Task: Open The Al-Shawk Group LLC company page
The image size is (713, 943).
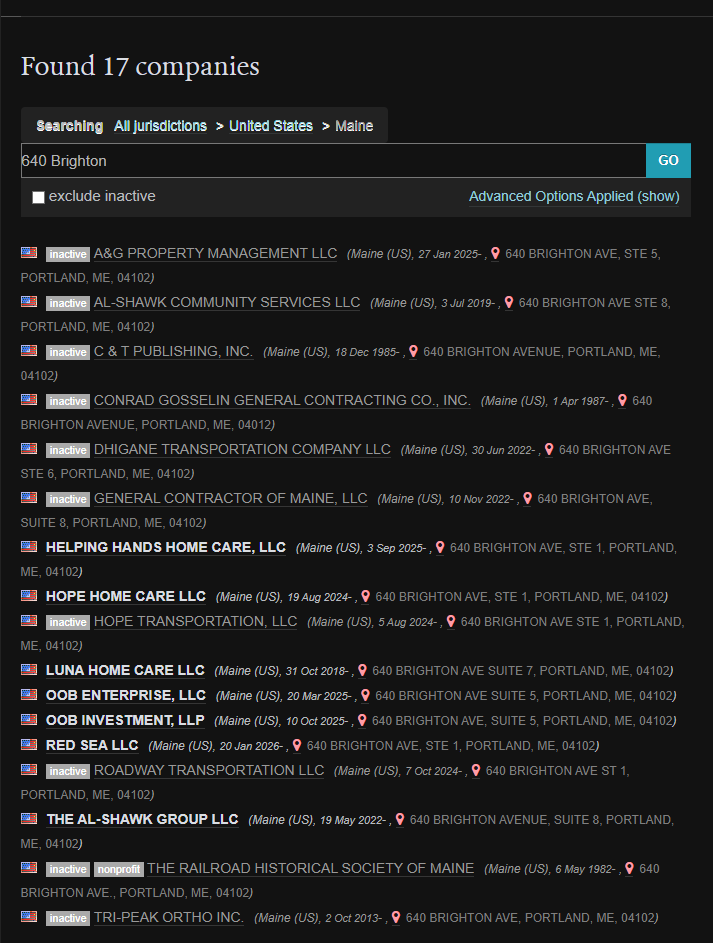Action: (x=142, y=820)
